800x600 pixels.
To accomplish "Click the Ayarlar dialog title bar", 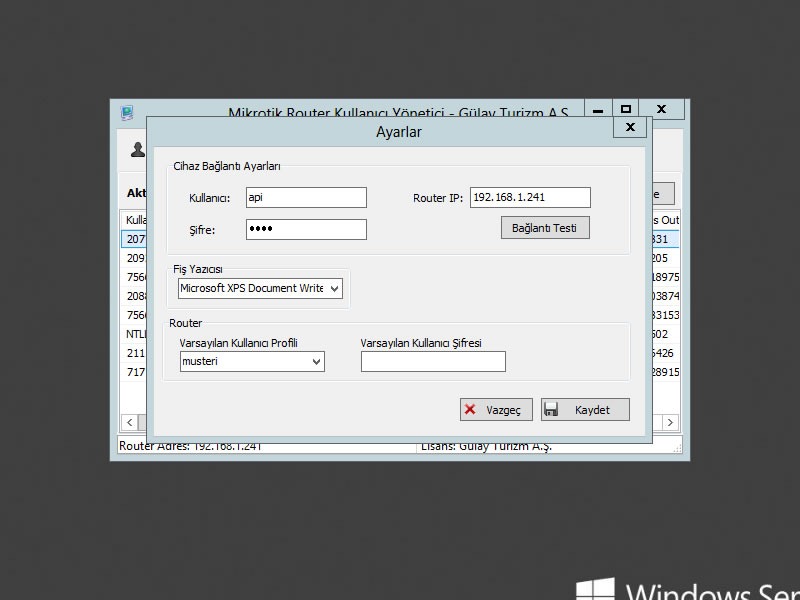I will 398,131.
